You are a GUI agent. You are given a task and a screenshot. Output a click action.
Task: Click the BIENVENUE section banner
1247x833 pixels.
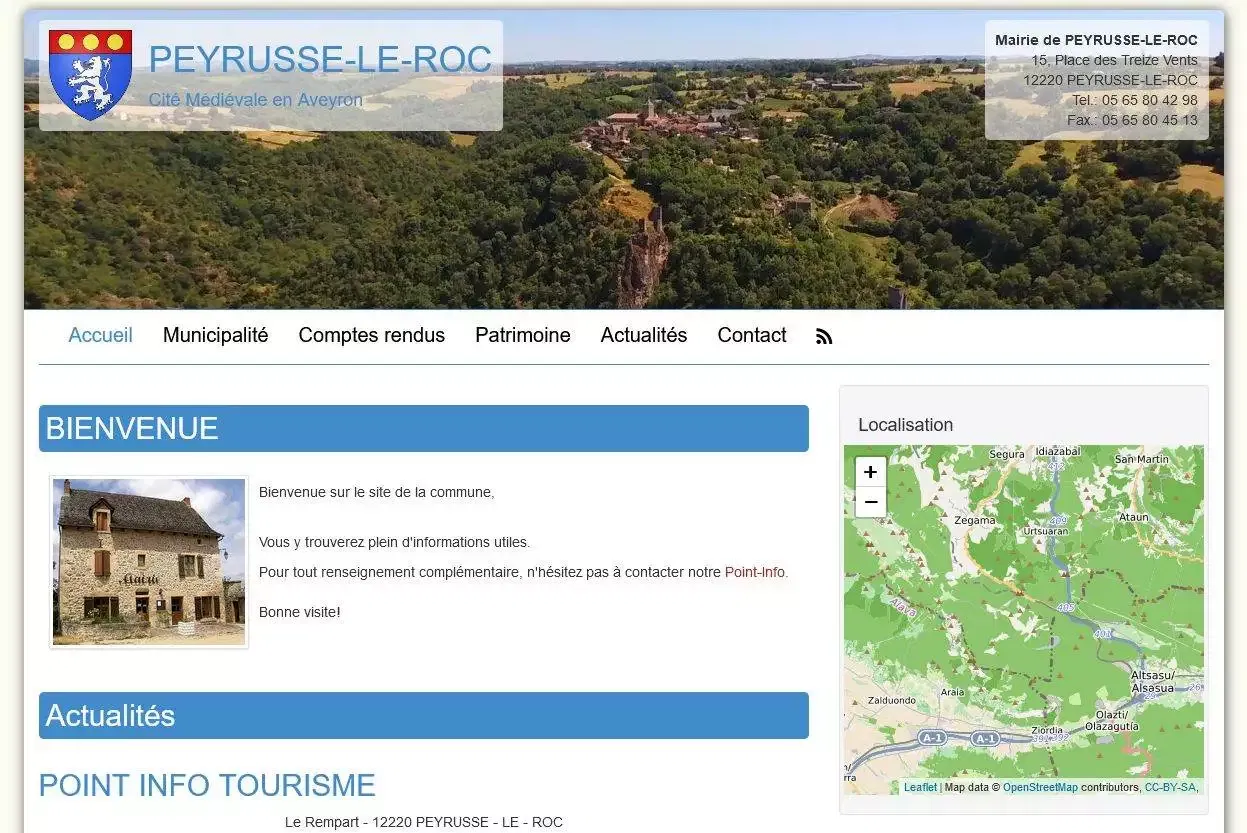point(423,428)
